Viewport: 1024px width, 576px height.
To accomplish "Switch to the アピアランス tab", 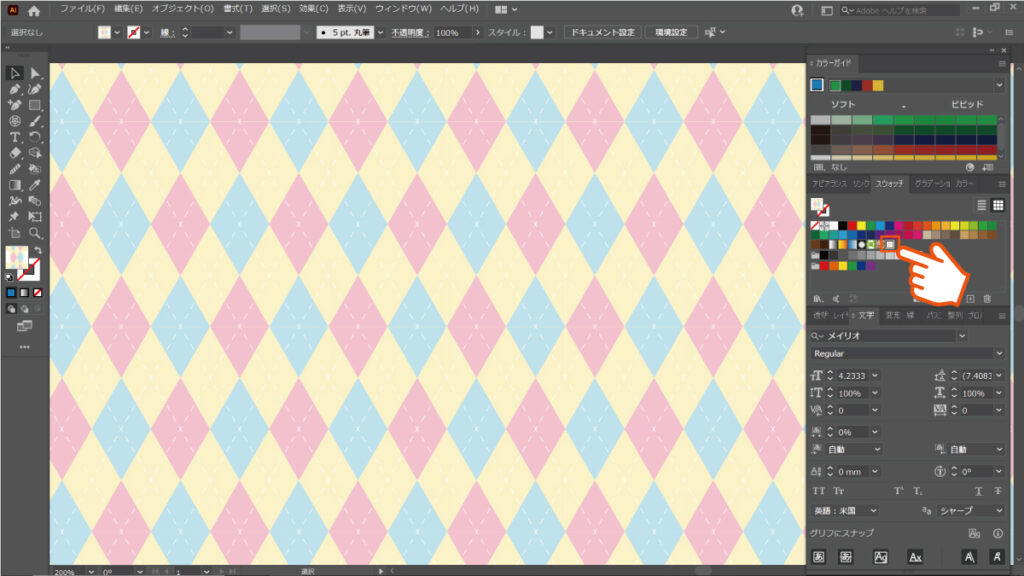I will pos(829,184).
